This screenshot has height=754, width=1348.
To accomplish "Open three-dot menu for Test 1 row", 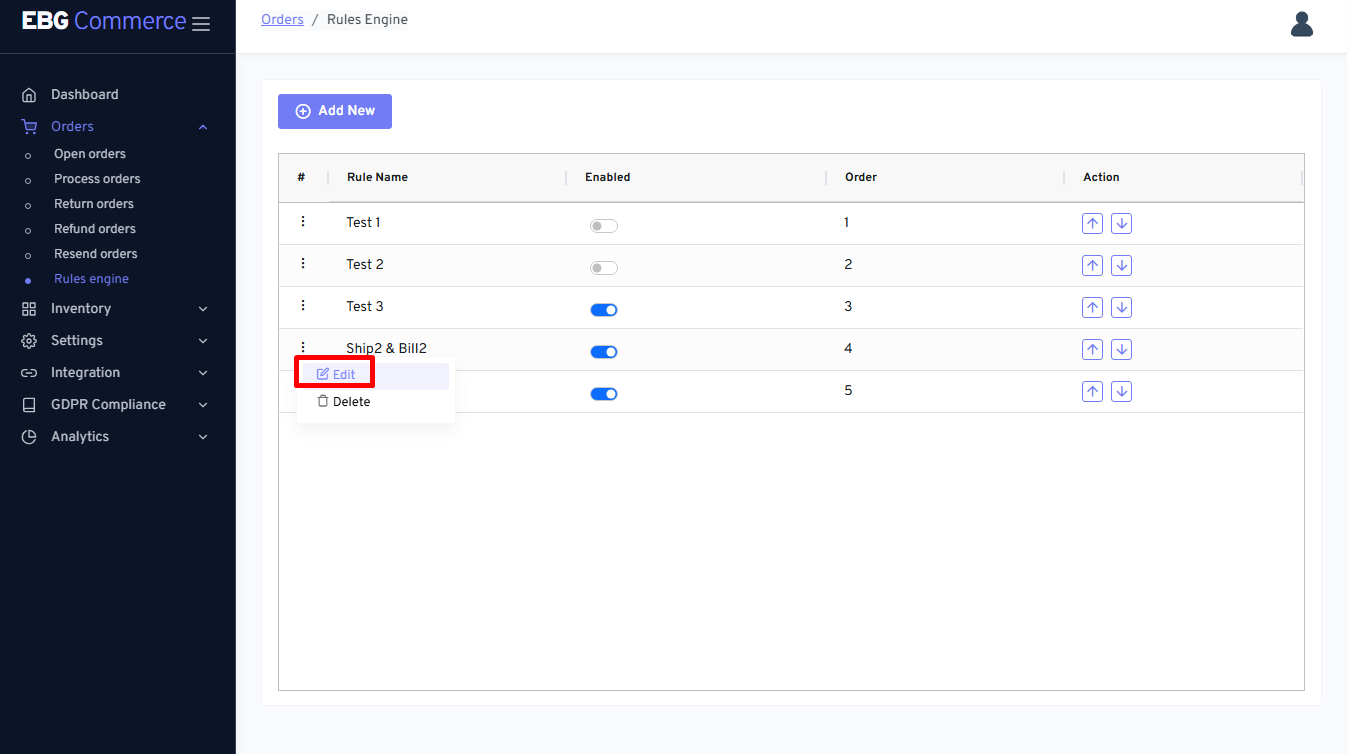I will click(303, 222).
